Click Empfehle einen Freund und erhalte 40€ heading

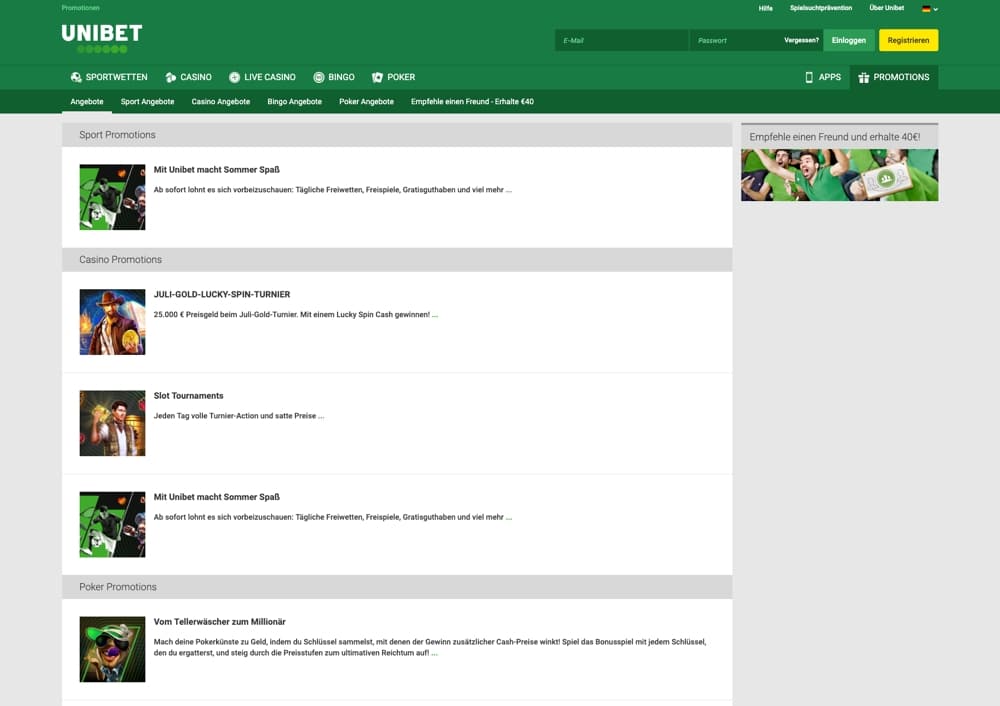pos(835,137)
